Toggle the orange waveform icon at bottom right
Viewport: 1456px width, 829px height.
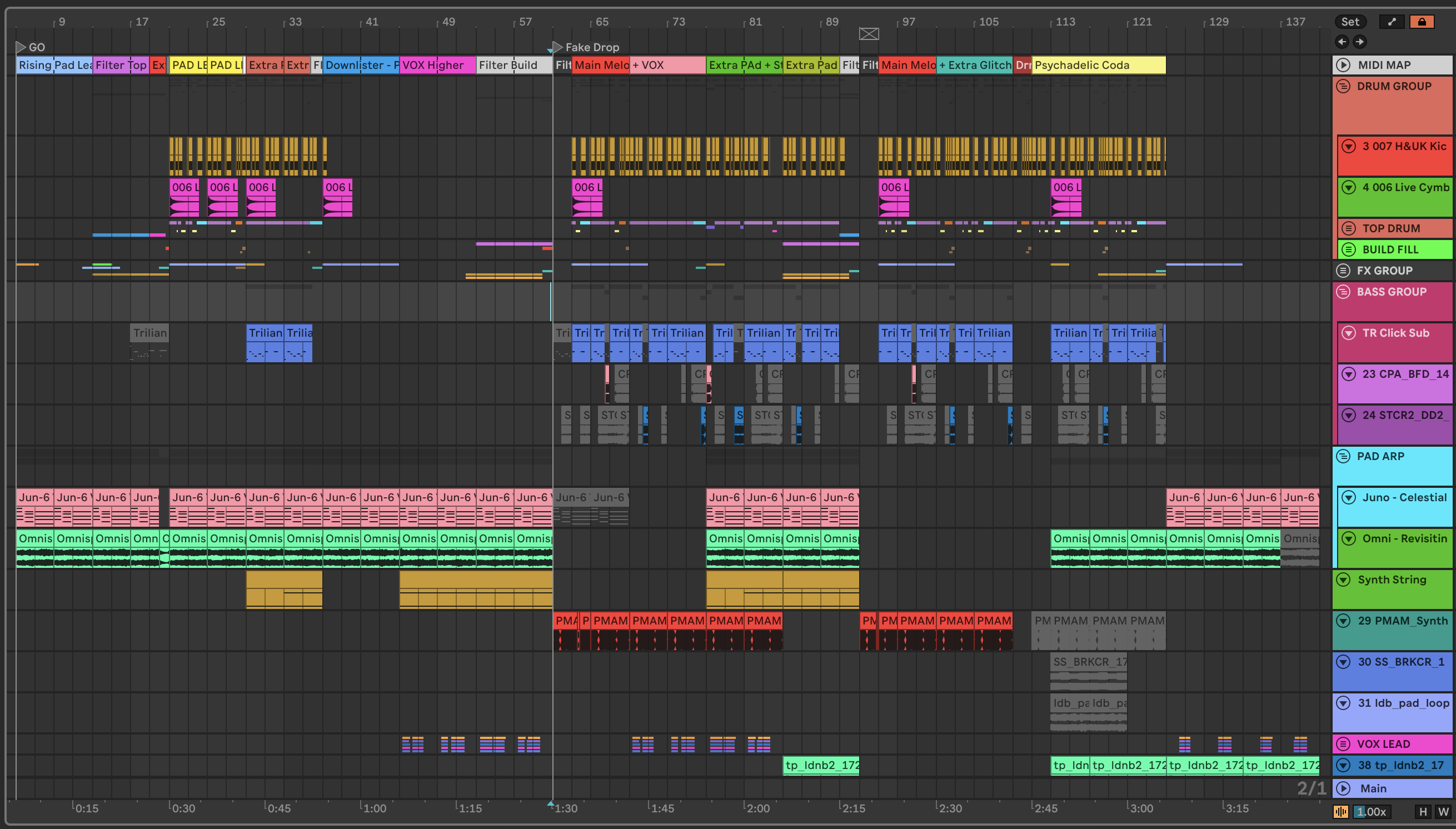point(1340,811)
